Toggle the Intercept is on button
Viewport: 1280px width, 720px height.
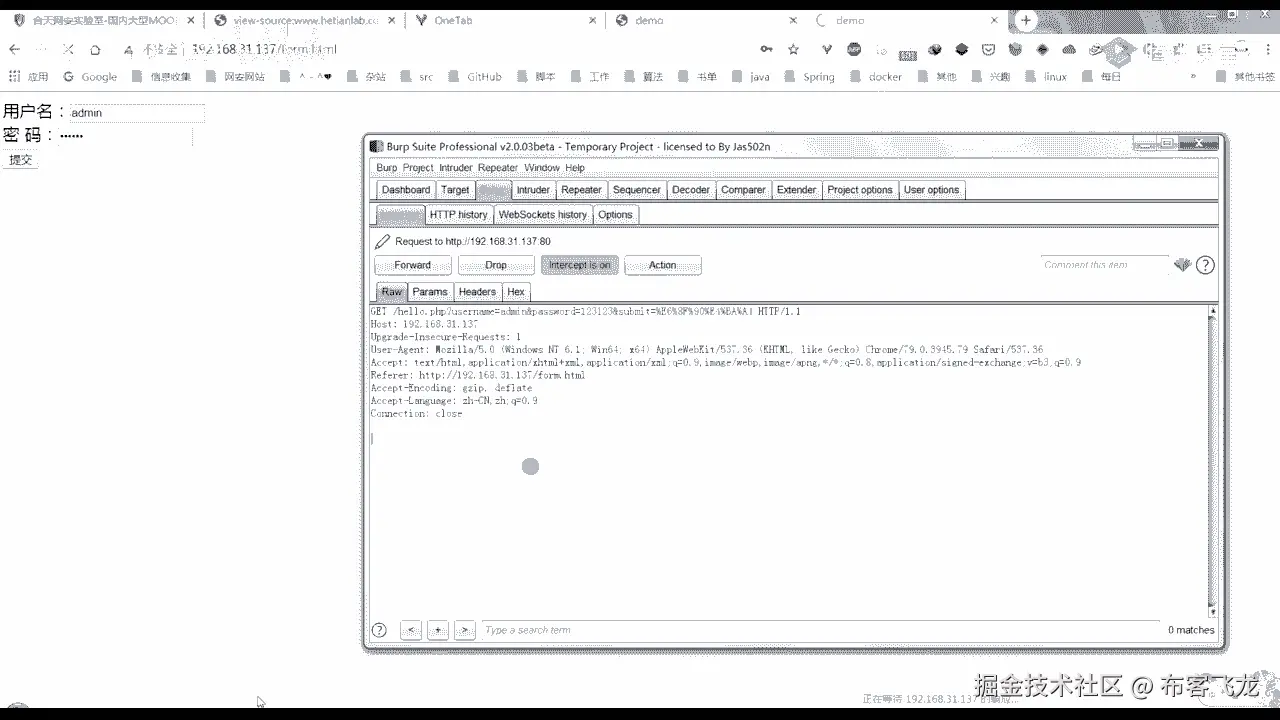click(x=580, y=265)
